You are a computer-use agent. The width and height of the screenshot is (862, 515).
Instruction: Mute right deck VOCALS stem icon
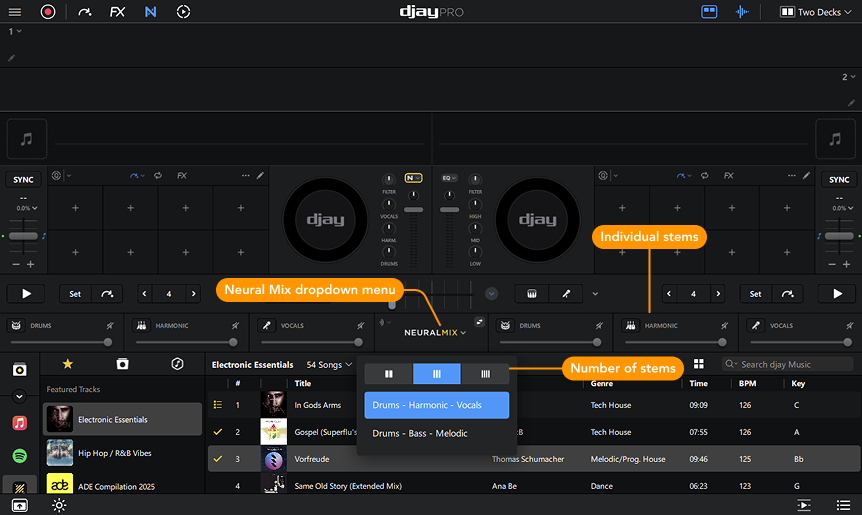[x=850, y=326]
